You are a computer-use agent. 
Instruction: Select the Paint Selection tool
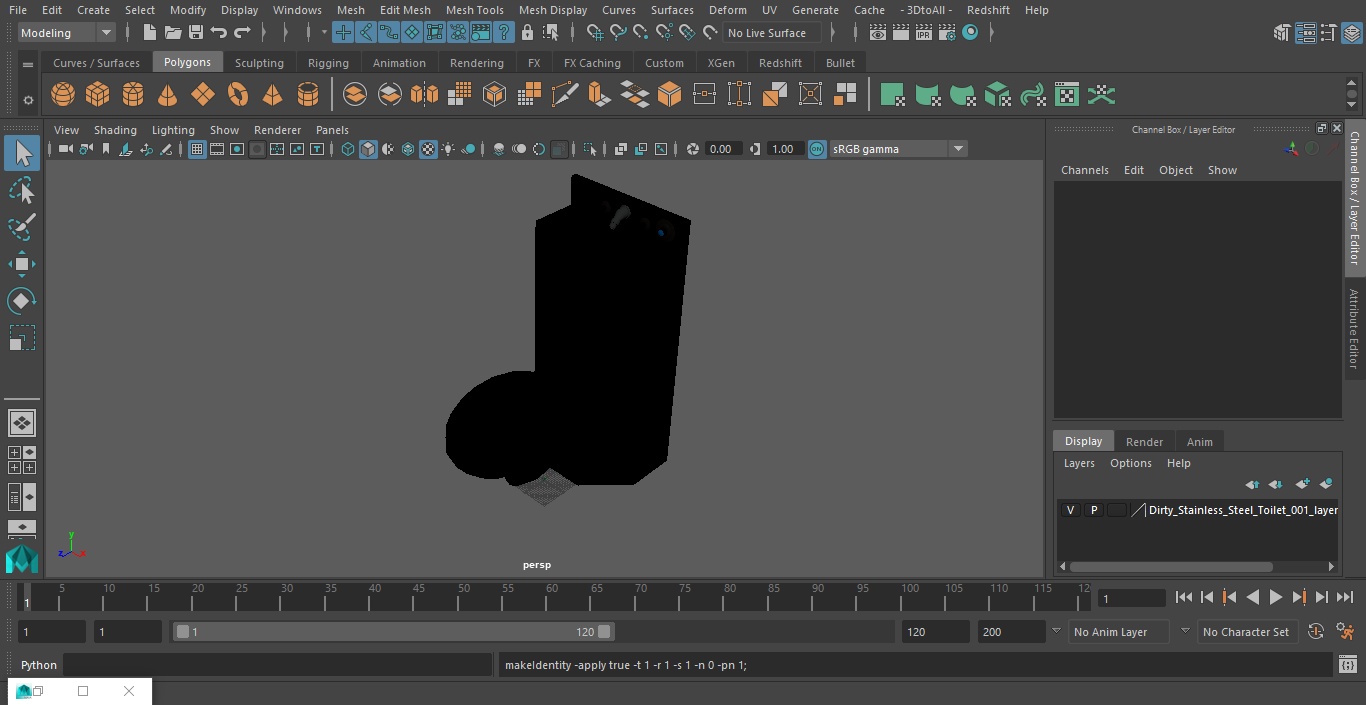point(21,227)
